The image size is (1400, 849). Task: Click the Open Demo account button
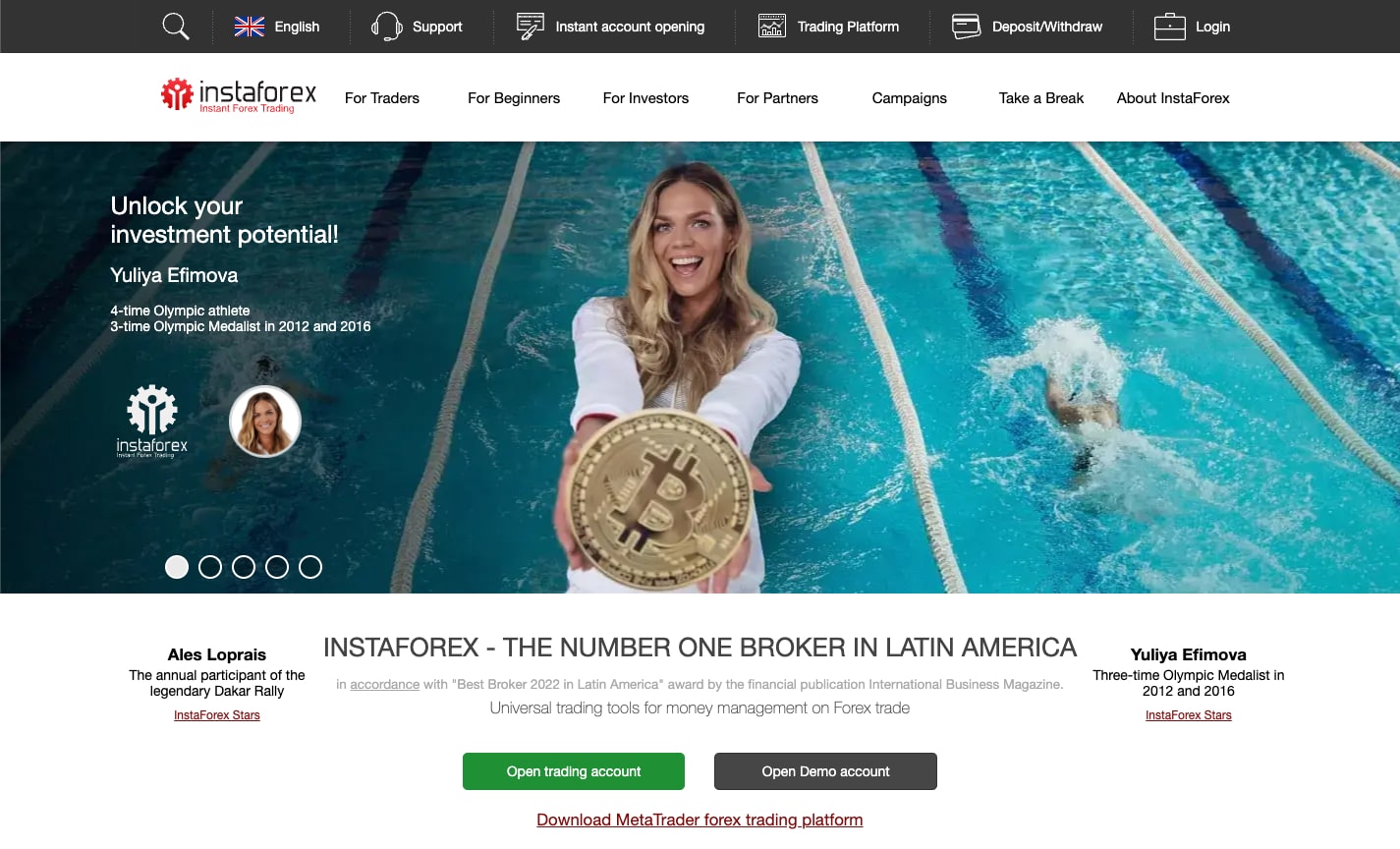click(825, 771)
